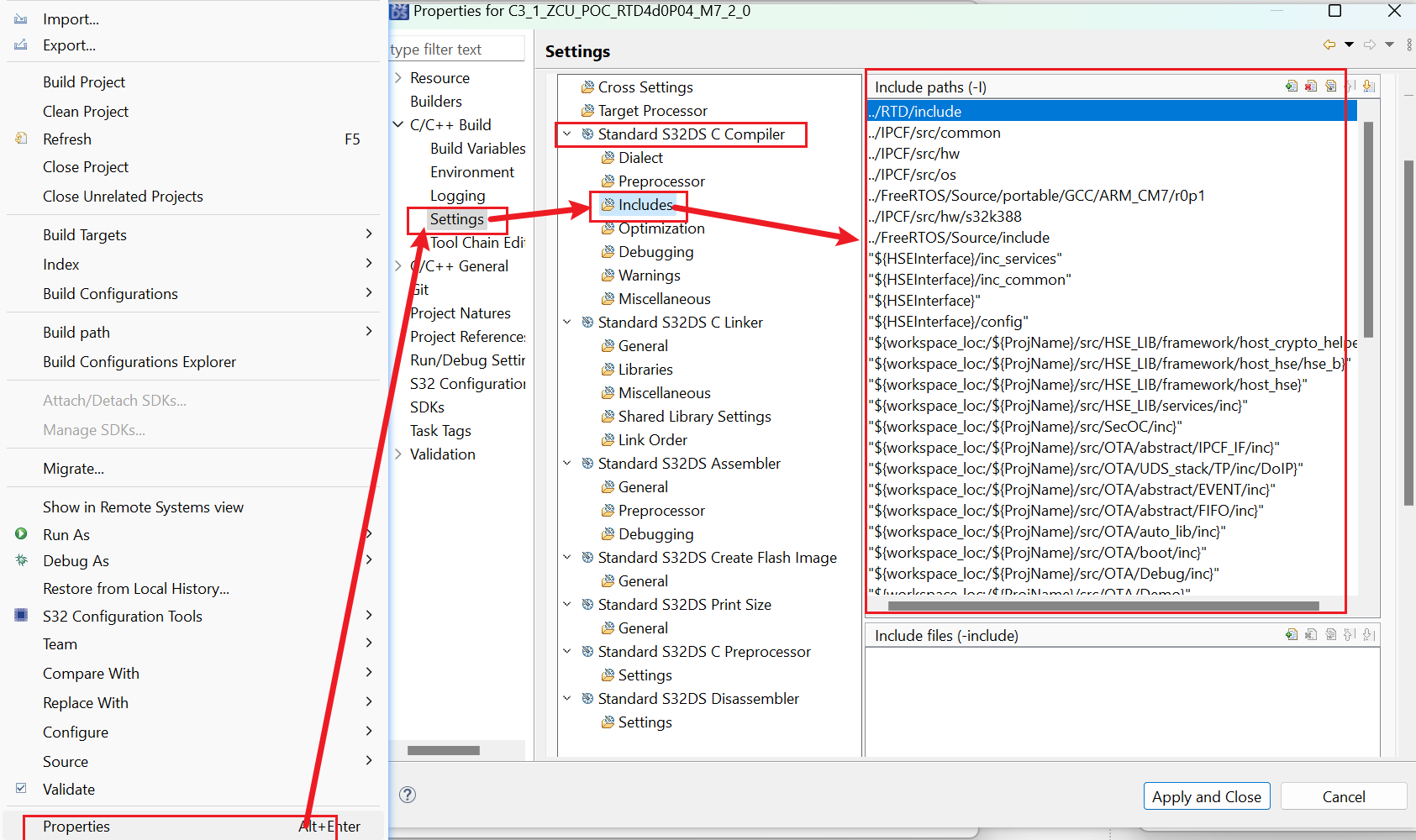Screen dimensions: 1416x840
Task: Expand the Resource tree item
Action: click(x=398, y=76)
